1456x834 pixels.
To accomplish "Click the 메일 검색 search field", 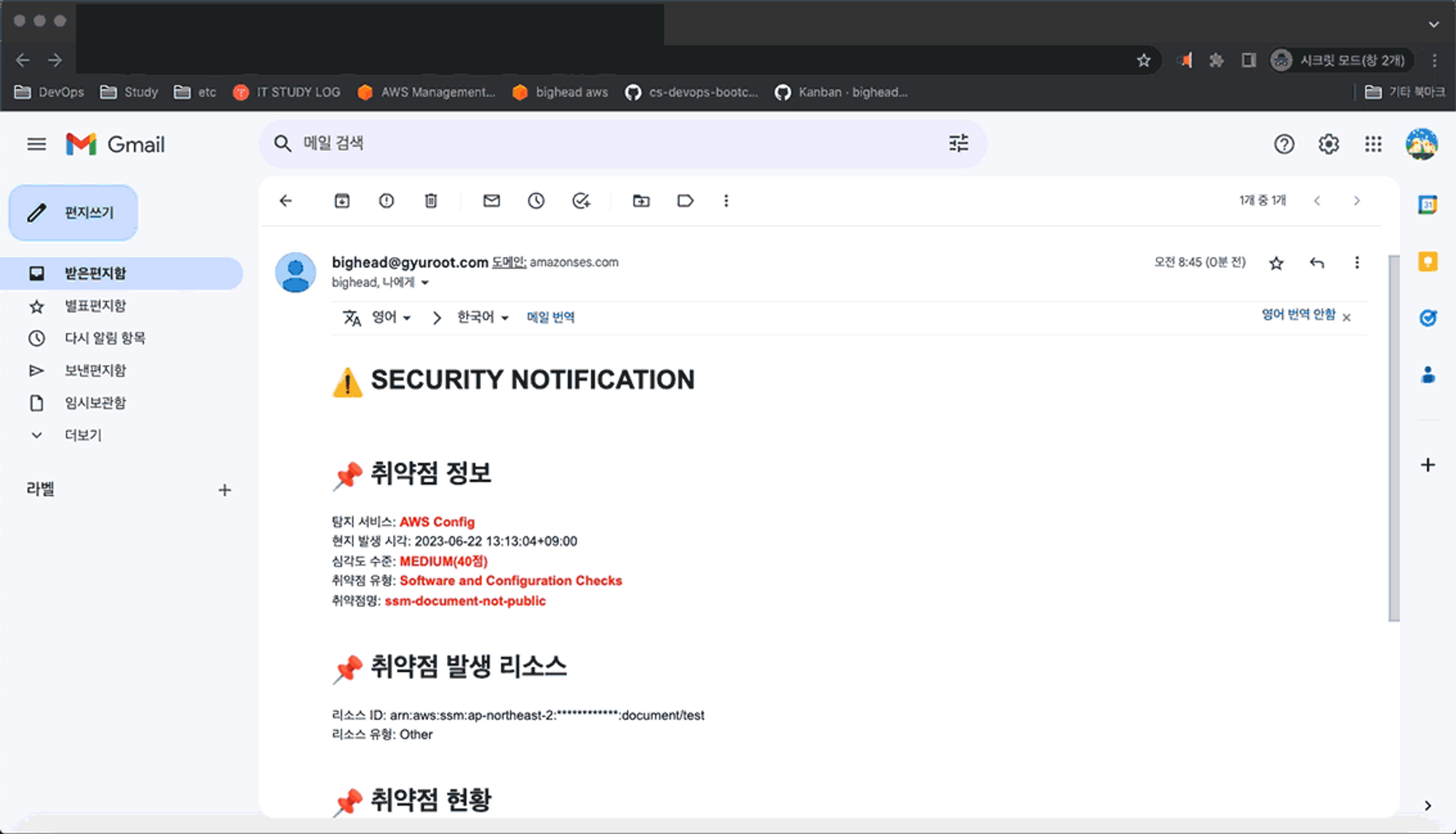I will [582, 143].
